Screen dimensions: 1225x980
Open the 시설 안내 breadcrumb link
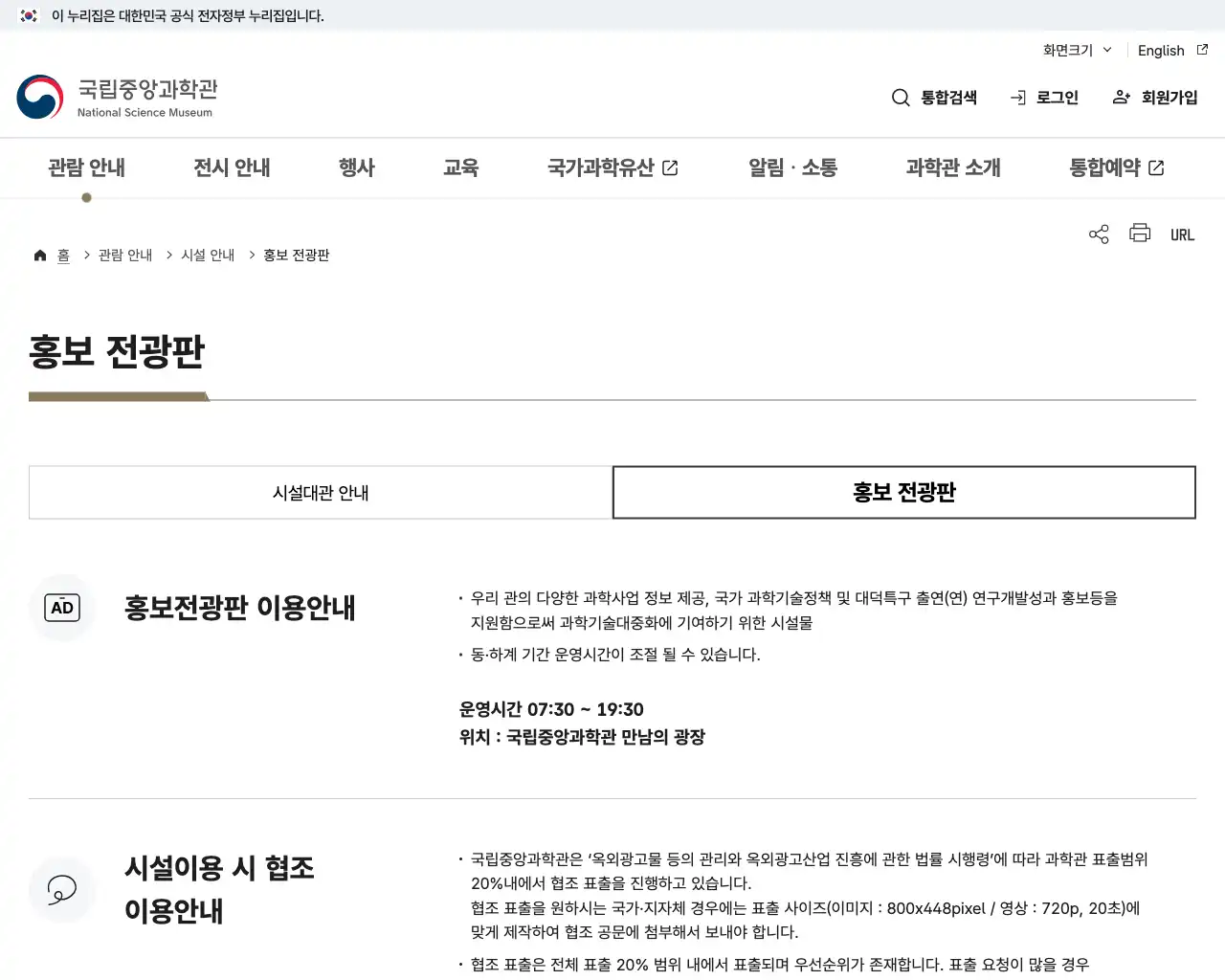[208, 255]
